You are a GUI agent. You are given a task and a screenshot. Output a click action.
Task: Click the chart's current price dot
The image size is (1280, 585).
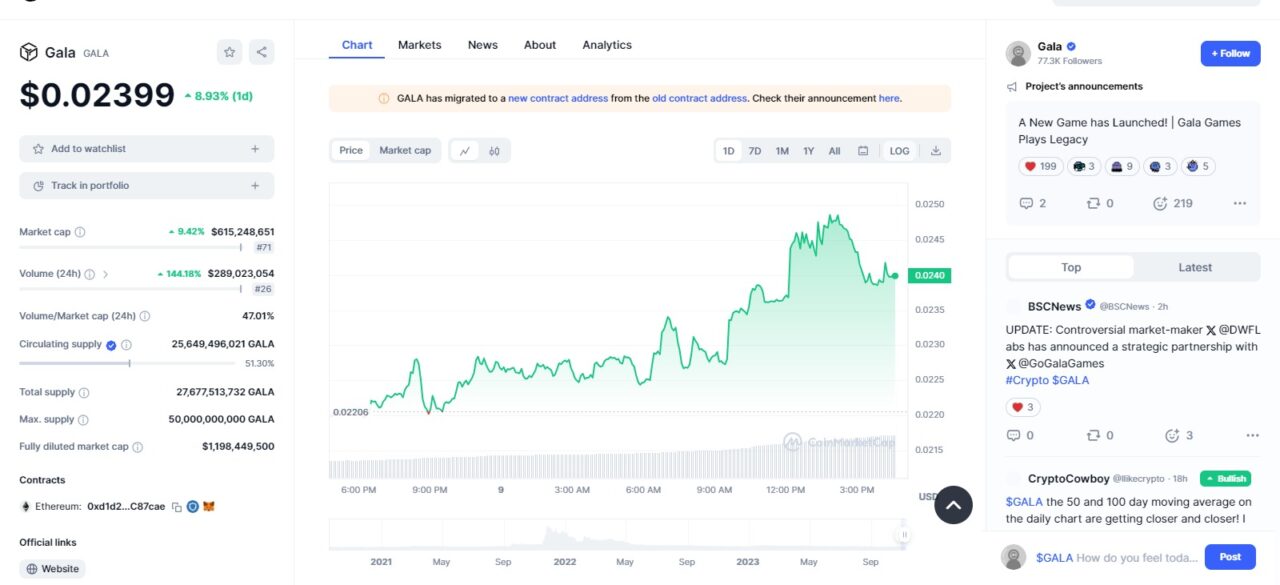[895, 275]
